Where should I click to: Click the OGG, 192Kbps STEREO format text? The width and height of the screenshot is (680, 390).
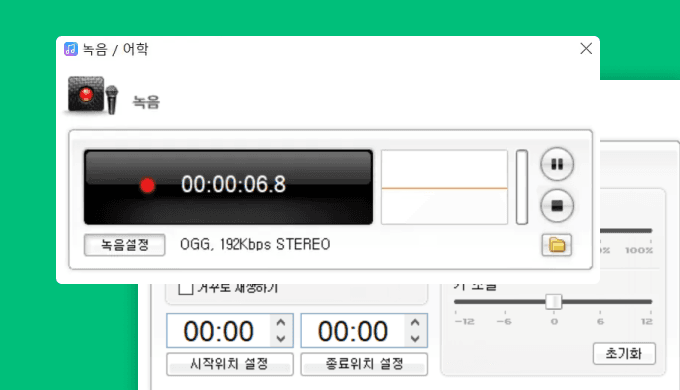point(255,245)
